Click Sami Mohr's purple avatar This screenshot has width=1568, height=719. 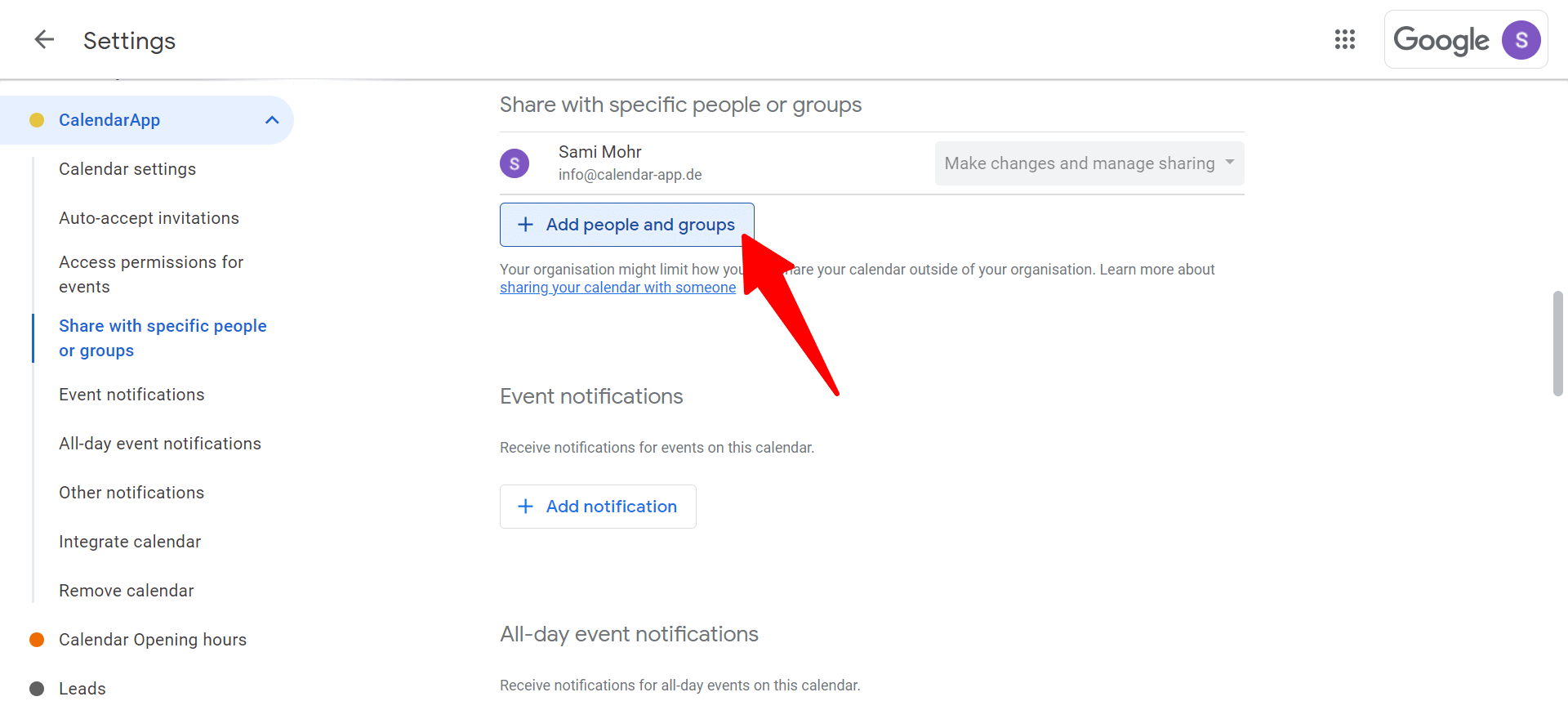(514, 163)
